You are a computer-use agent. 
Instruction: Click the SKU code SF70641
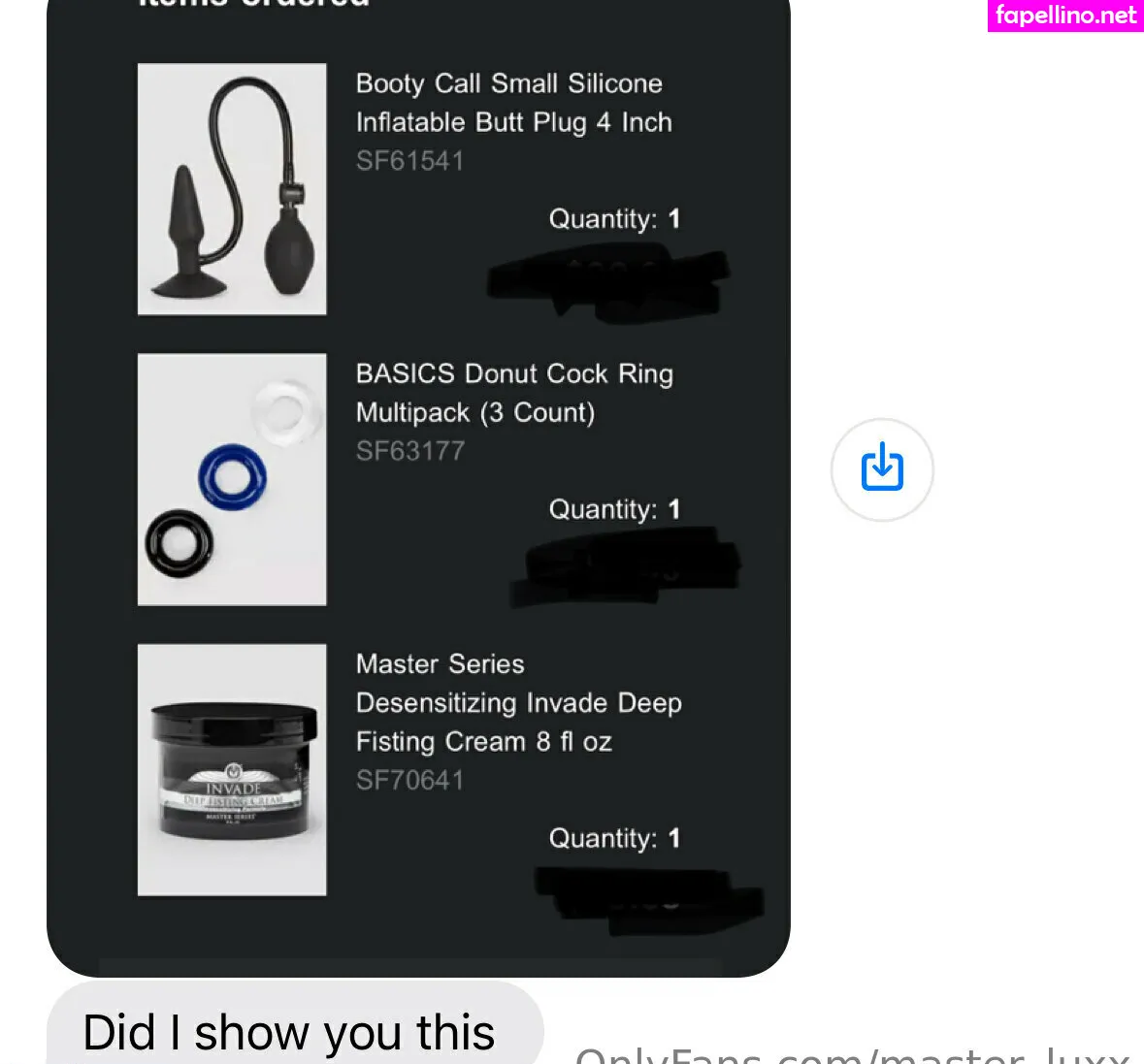(x=410, y=781)
